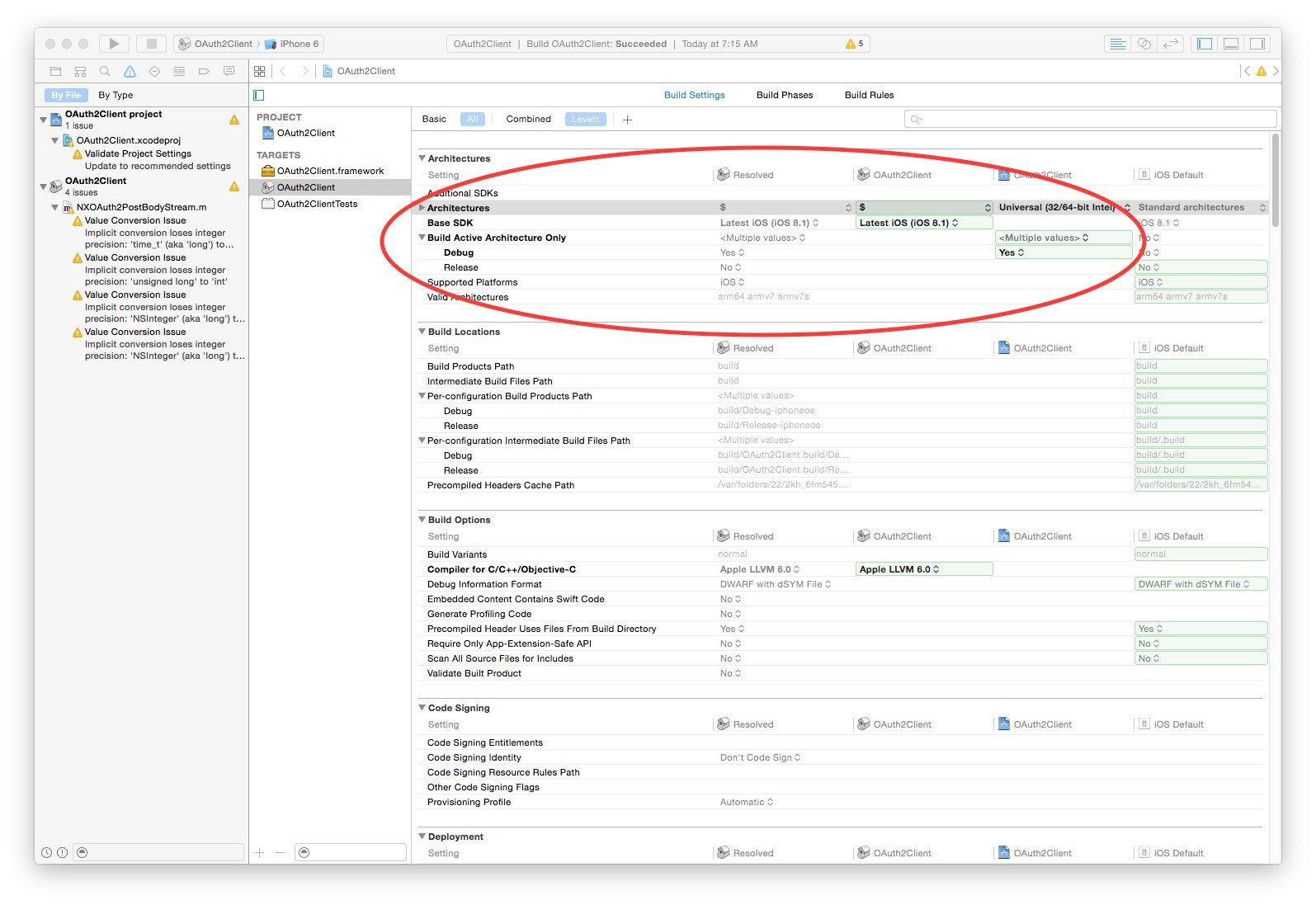The image size is (1316, 905).
Task: Show the Standard editor
Action: click(1117, 44)
